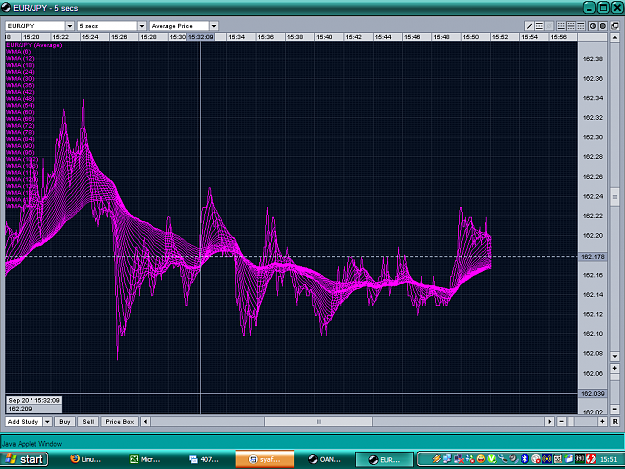Zoom out time axis with minus button
The height and width of the screenshot is (469, 625).
click(562, 422)
